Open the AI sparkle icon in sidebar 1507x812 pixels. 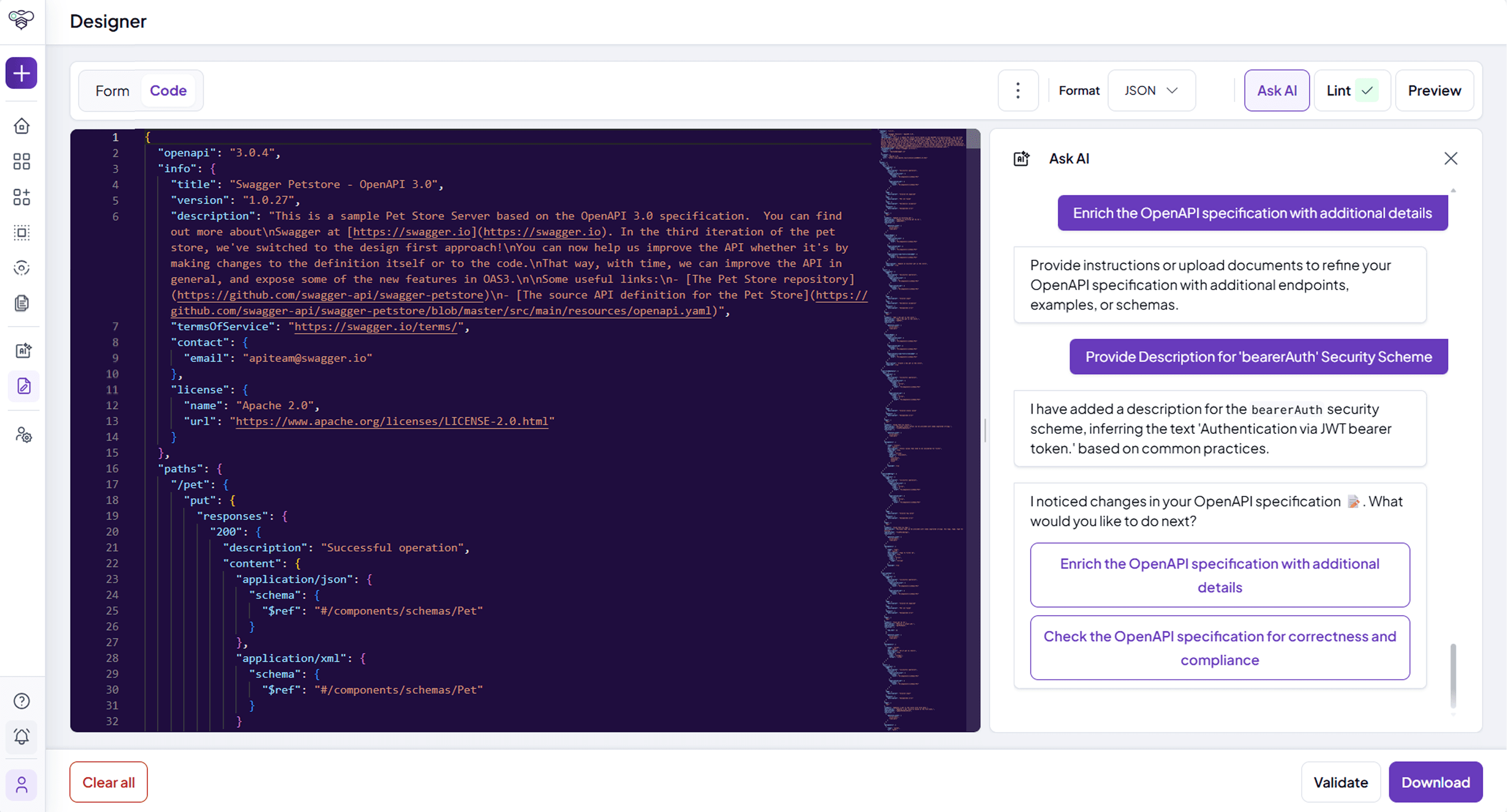(x=23, y=350)
